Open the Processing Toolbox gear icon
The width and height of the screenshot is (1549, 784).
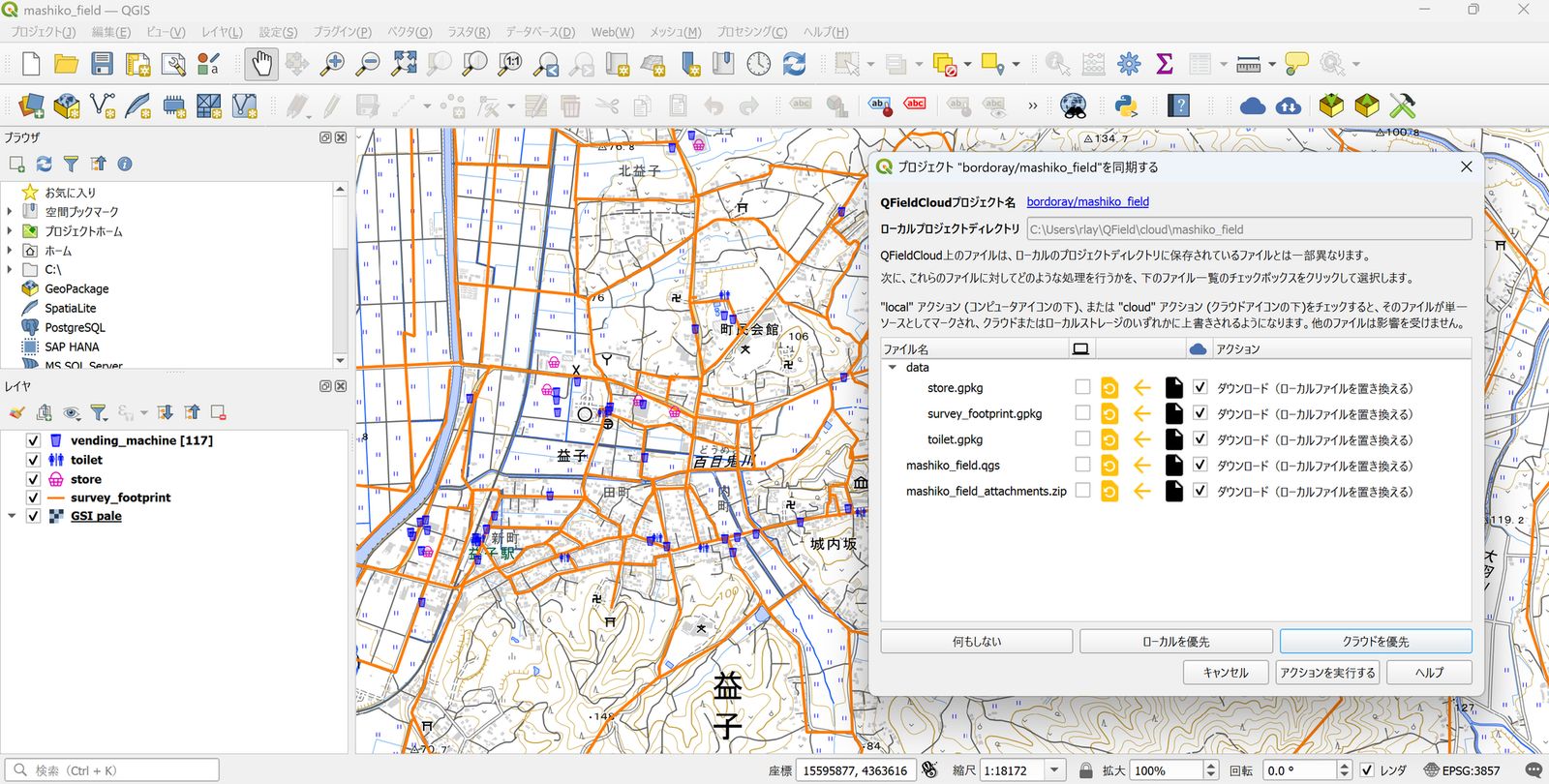[1129, 64]
